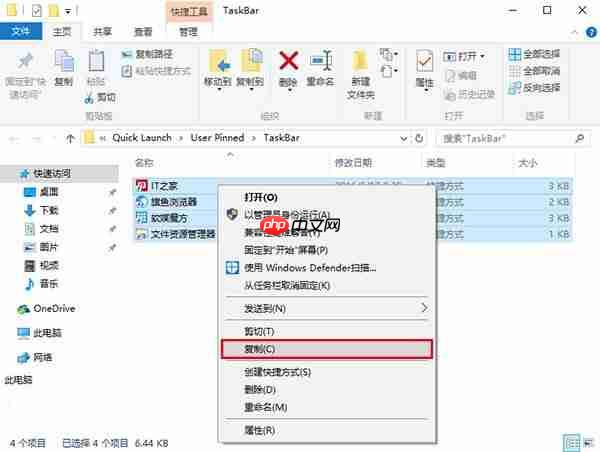600x452 pixels.
Task: Click User Pinned in the address path
Action: (217, 138)
